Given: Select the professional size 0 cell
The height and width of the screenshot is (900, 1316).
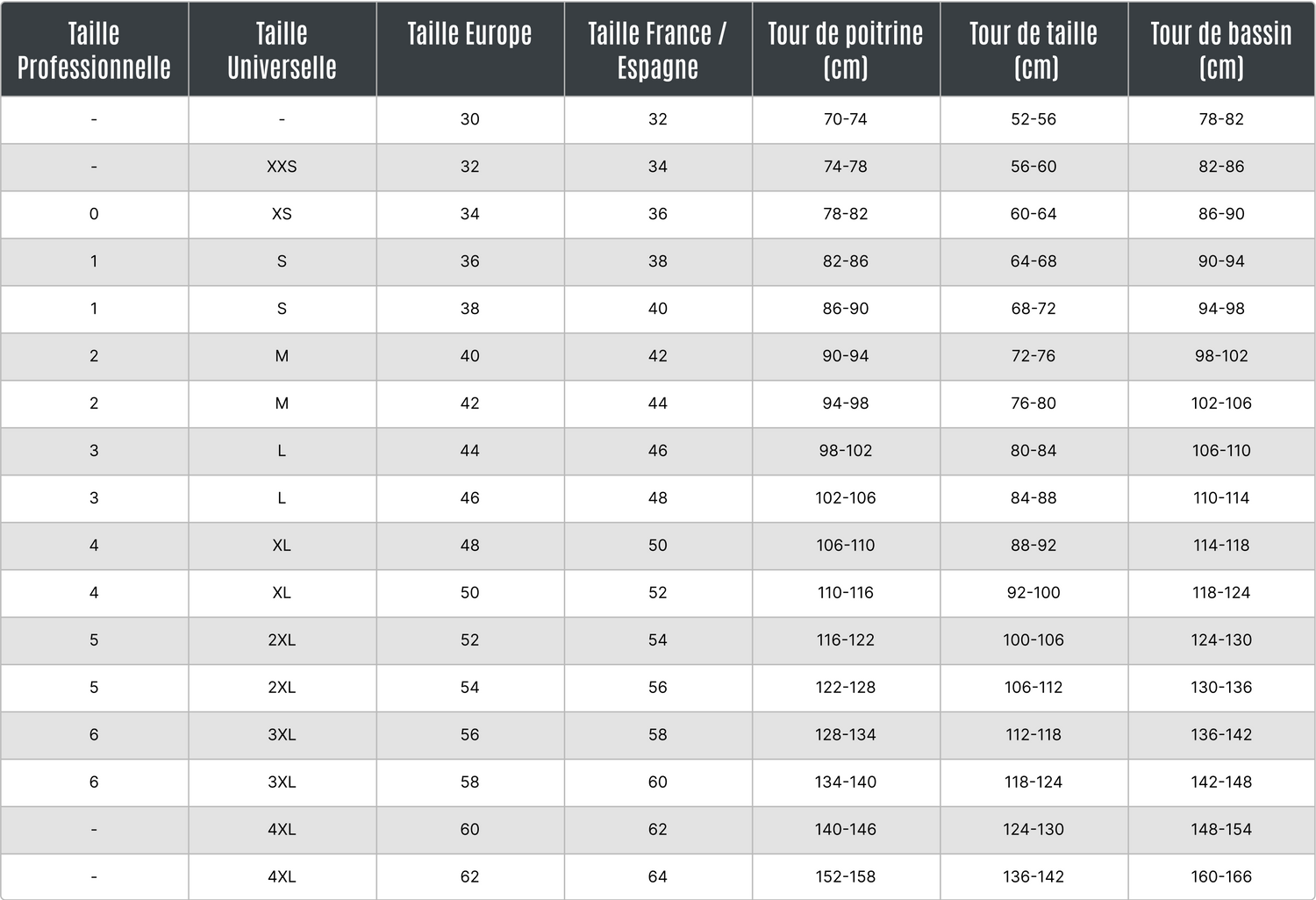Looking at the screenshot, I should [x=94, y=214].
